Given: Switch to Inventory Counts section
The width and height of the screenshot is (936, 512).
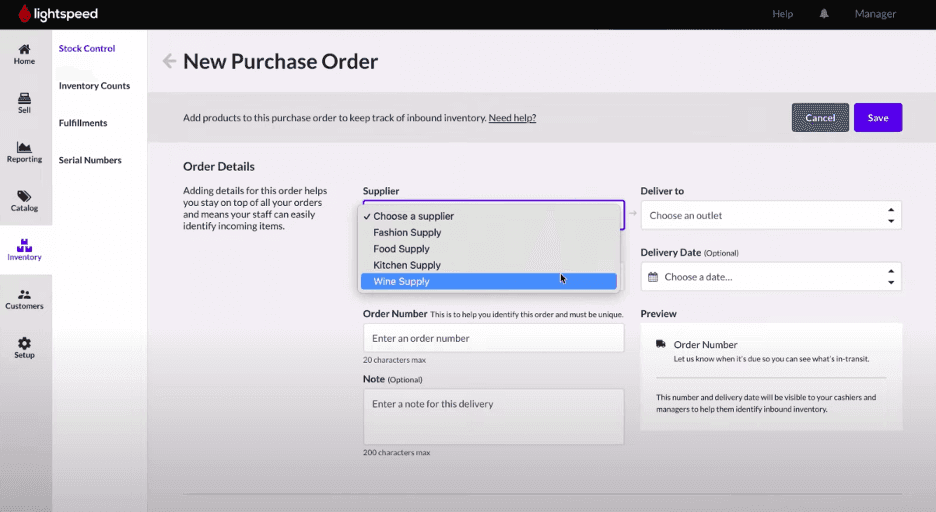Looking at the screenshot, I should [94, 86].
